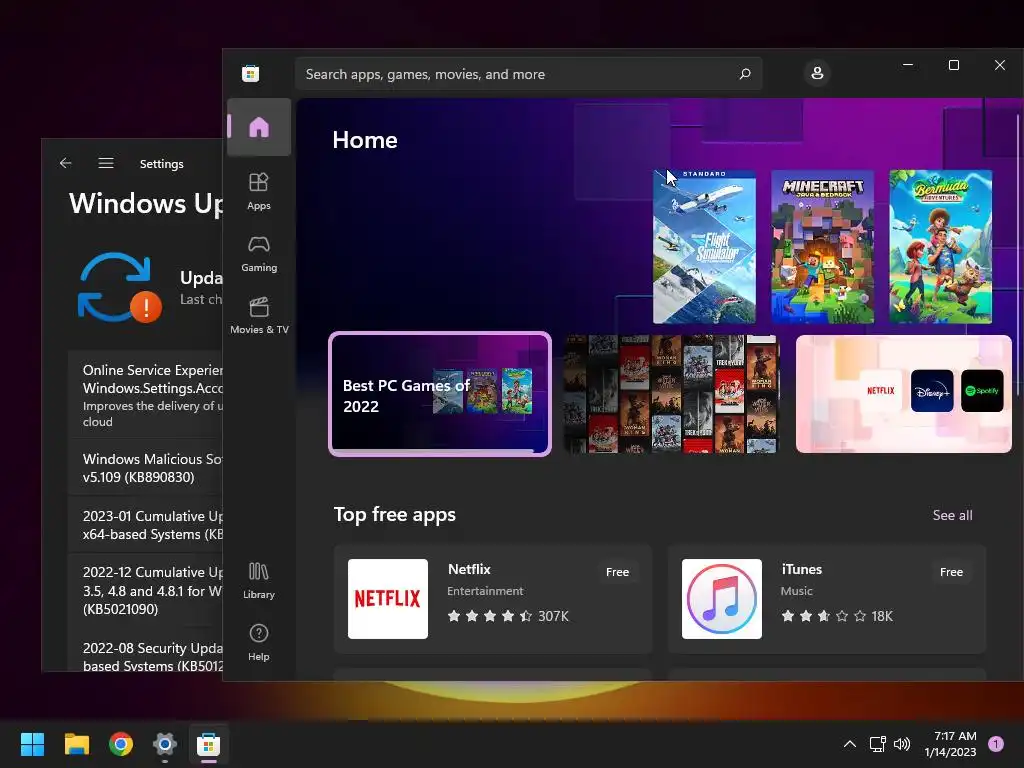Switch to Settings app on the taskbar
The height and width of the screenshot is (768, 1024).
[x=165, y=744]
